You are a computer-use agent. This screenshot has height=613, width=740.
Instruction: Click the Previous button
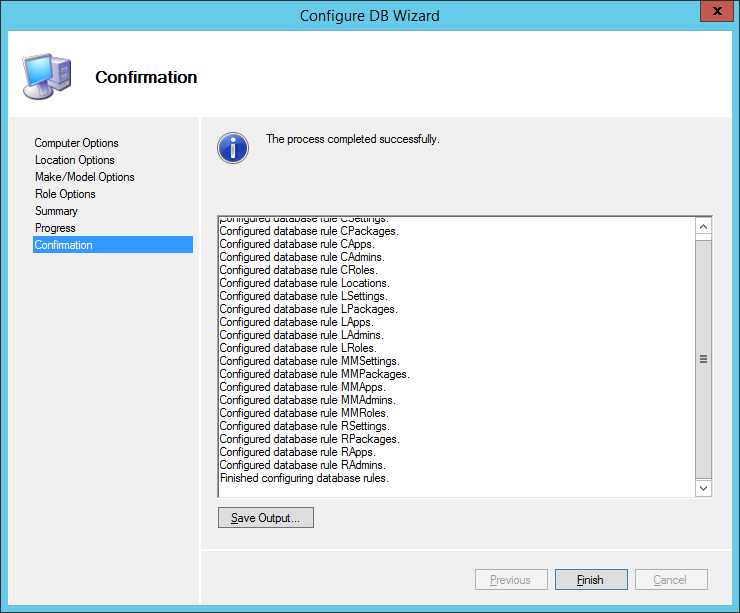pos(510,580)
